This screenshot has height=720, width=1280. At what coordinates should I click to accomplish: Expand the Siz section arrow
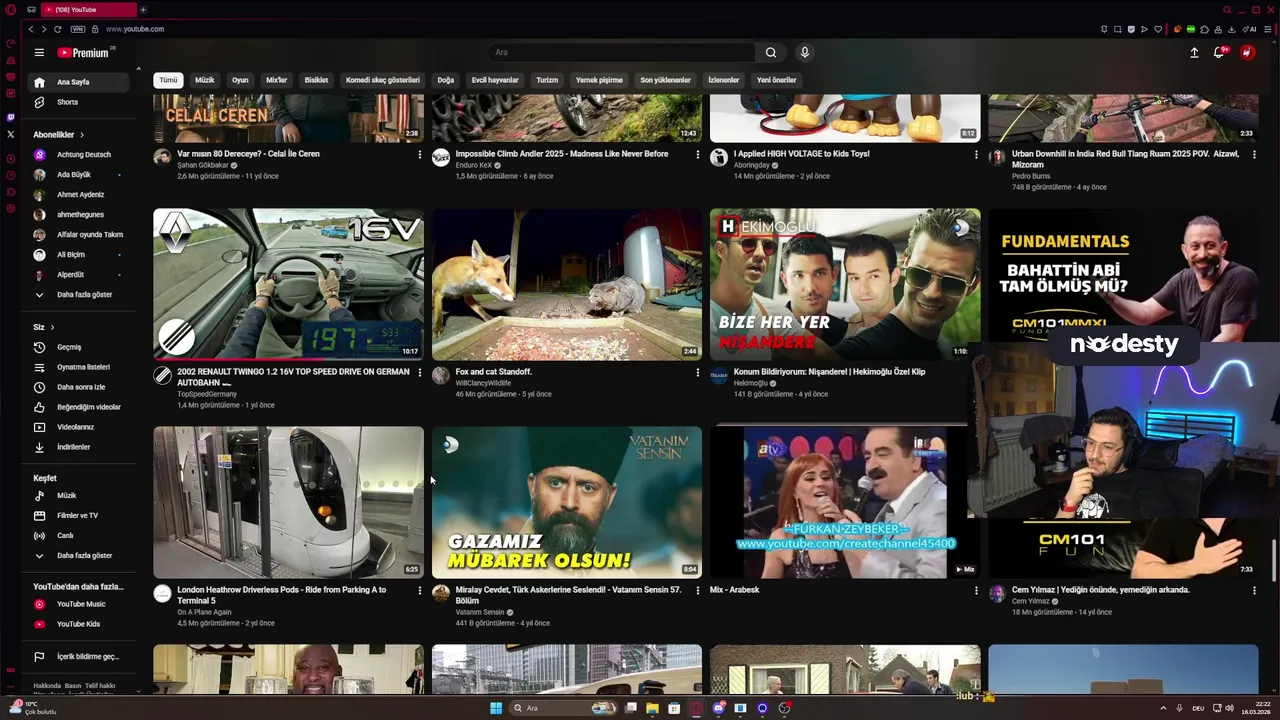[x=52, y=327]
